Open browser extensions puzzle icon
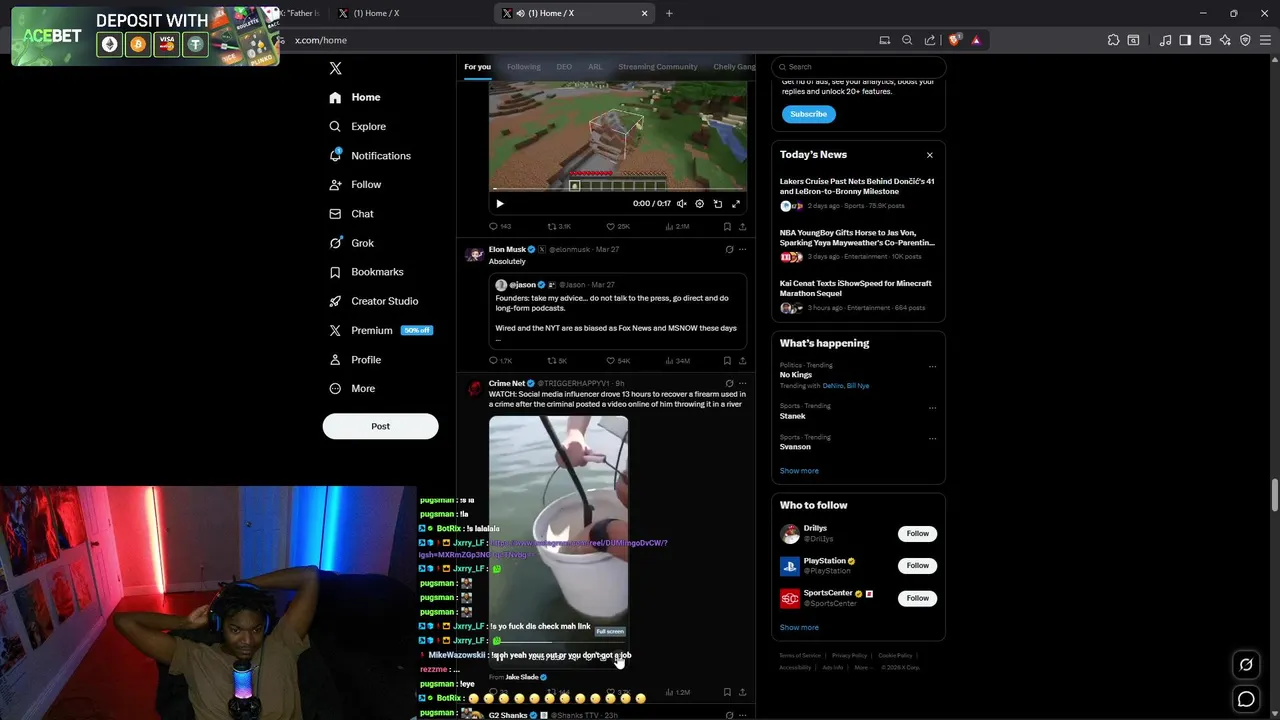Image resolution: width=1280 pixels, height=720 pixels. point(1113,40)
